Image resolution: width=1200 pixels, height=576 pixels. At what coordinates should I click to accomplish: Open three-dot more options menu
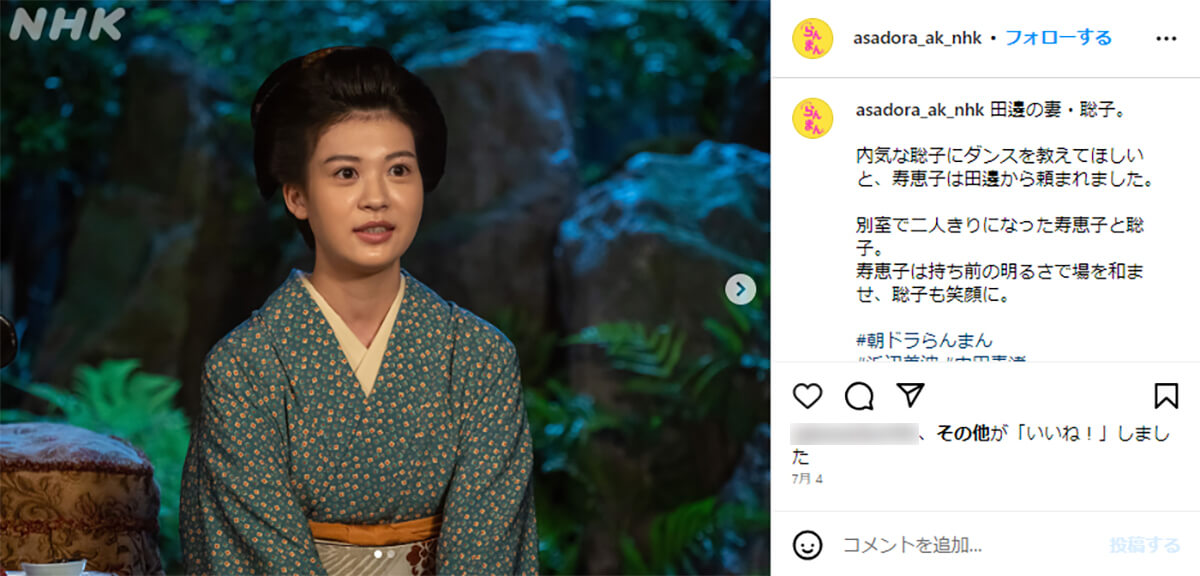1166,38
